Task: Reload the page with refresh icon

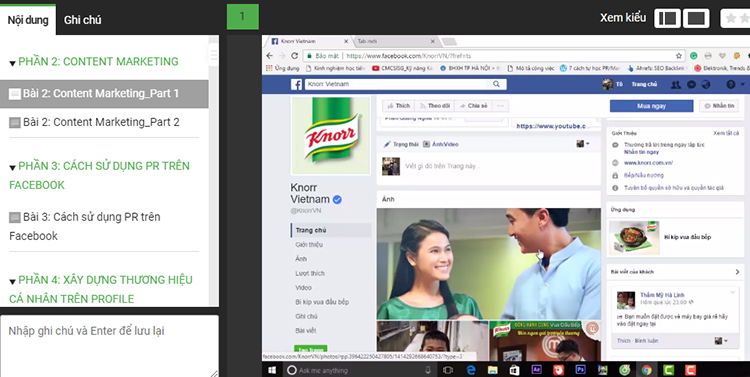Action: (x=295, y=56)
